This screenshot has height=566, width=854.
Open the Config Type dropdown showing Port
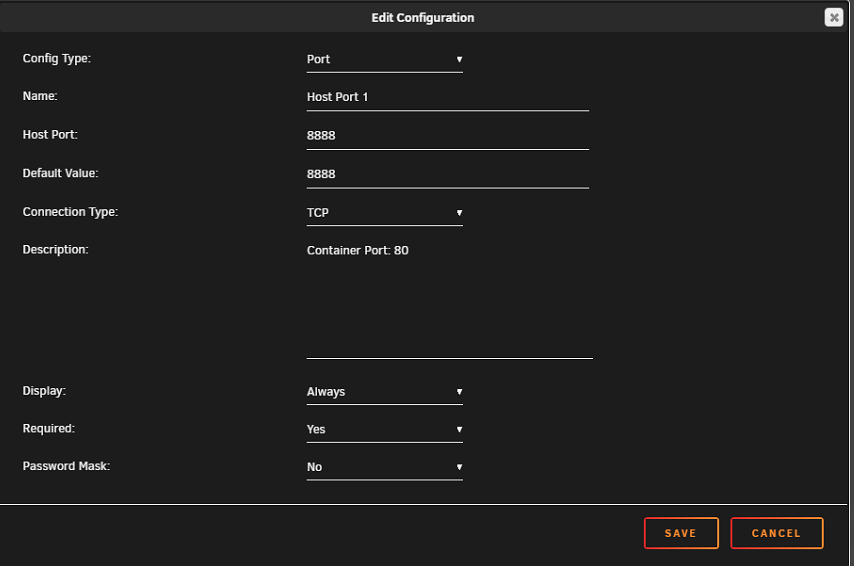(x=385, y=59)
